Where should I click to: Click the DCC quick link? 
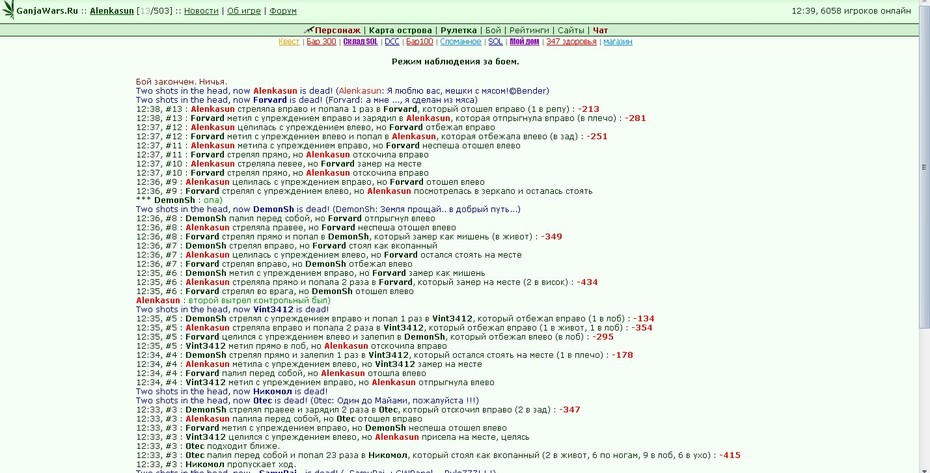[392, 42]
